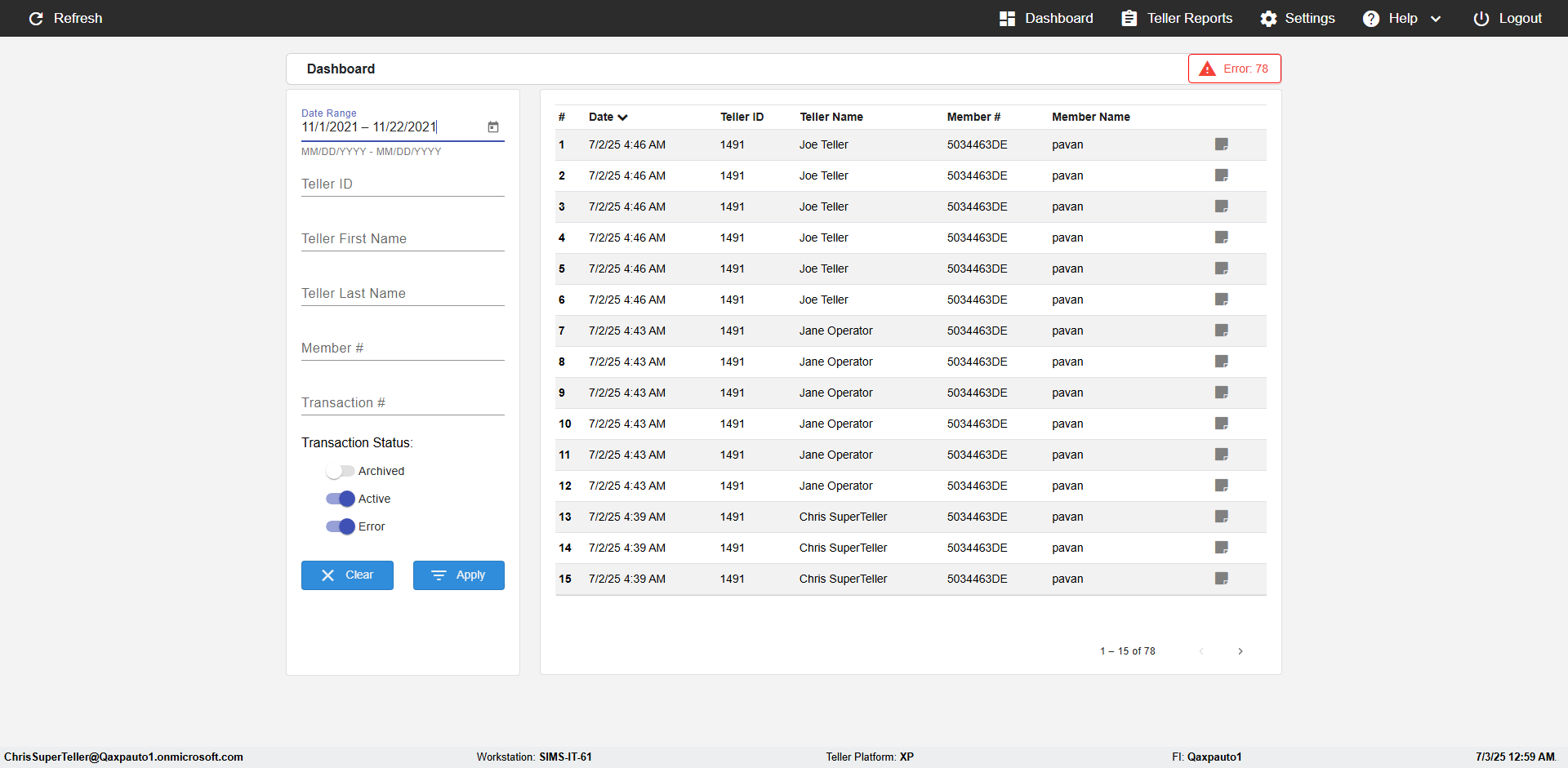Focus the Teller Last Name field
The image size is (1568, 768).
pos(403,294)
